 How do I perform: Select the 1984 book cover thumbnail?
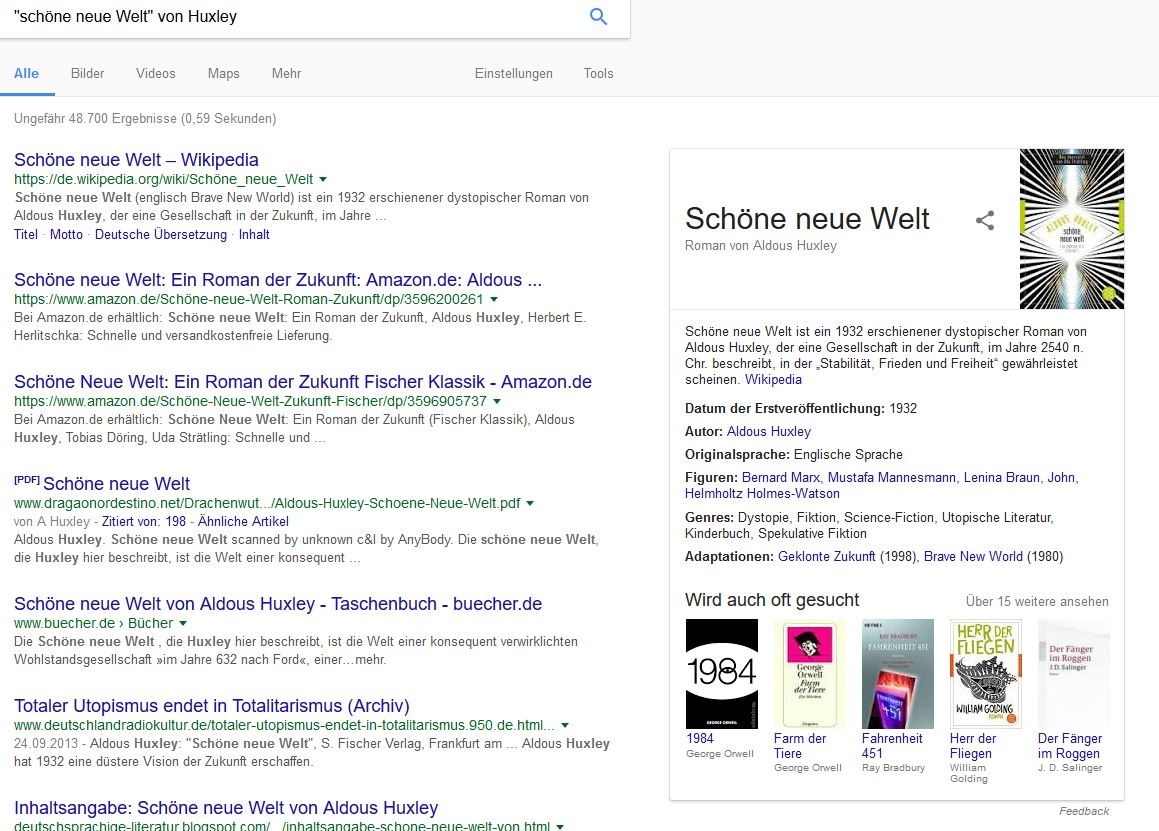tap(721, 673)
